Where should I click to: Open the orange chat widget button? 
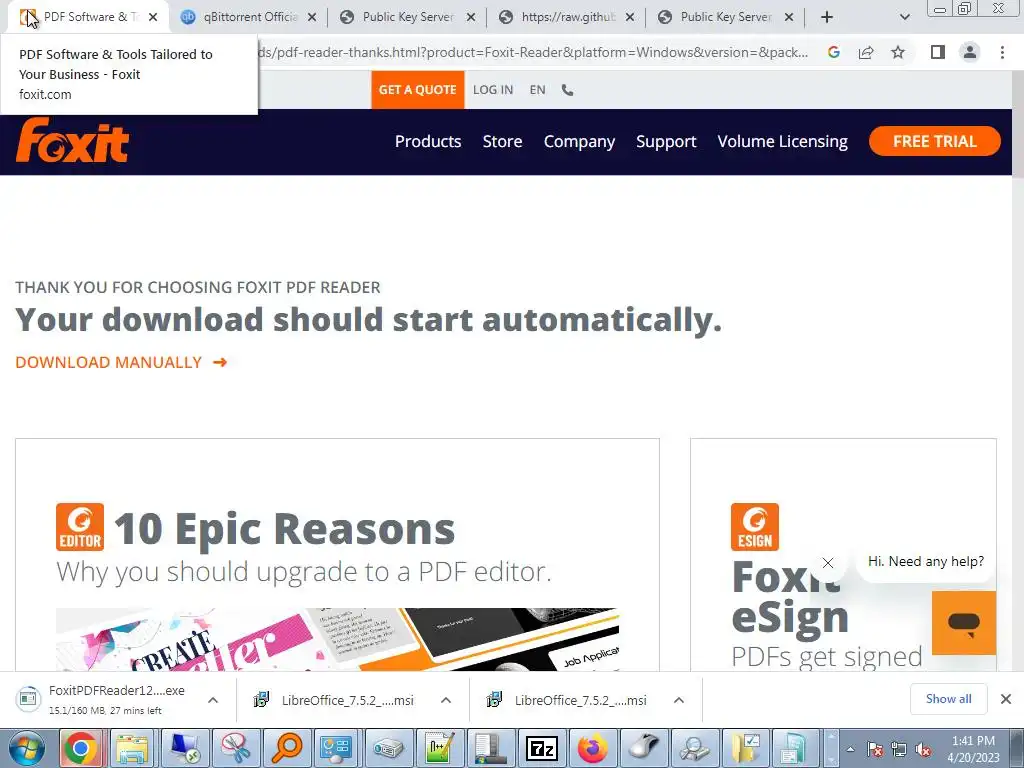click(964, 622)
